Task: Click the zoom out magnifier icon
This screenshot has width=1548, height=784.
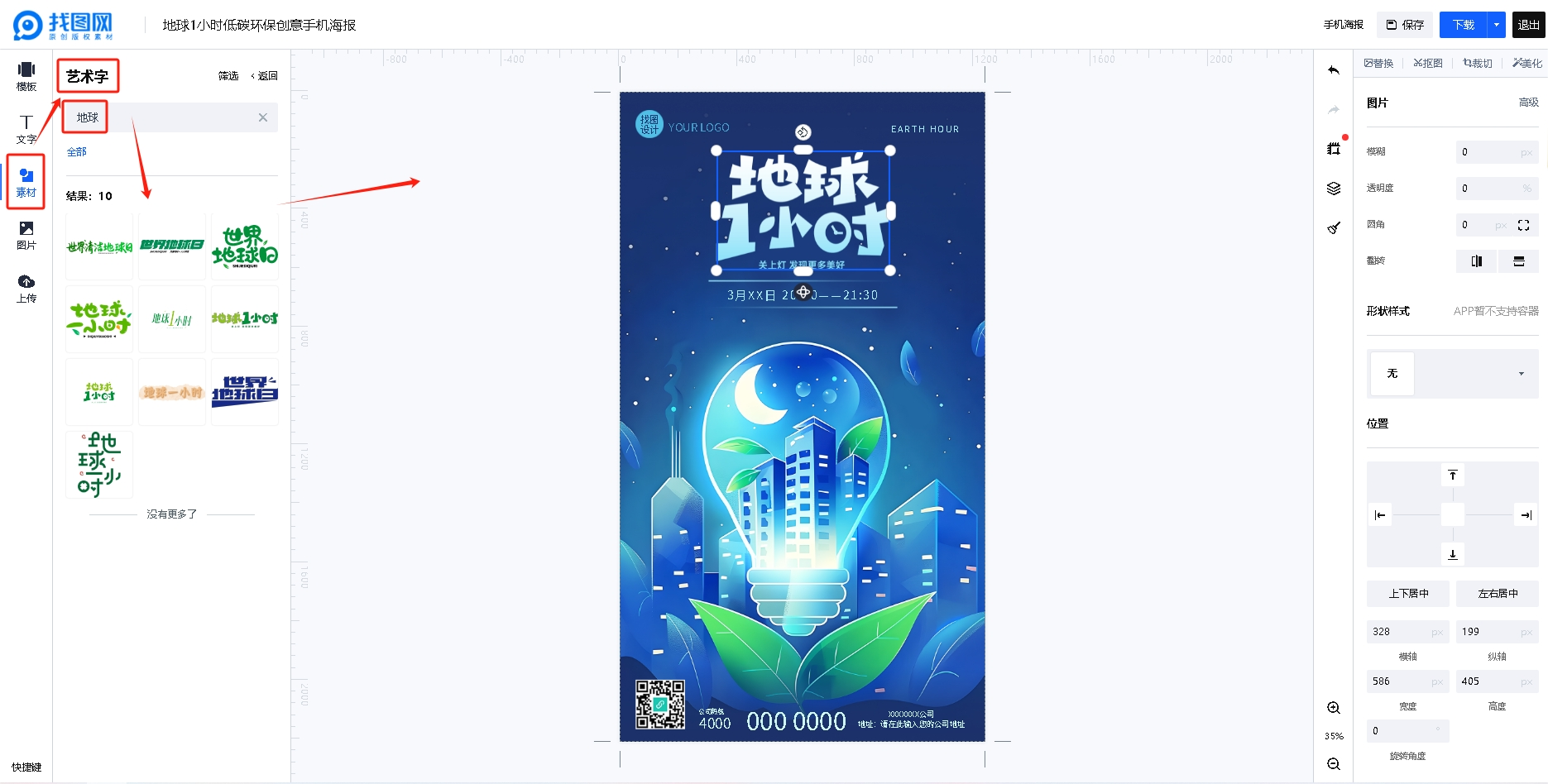Action: tap(1334, 764)
